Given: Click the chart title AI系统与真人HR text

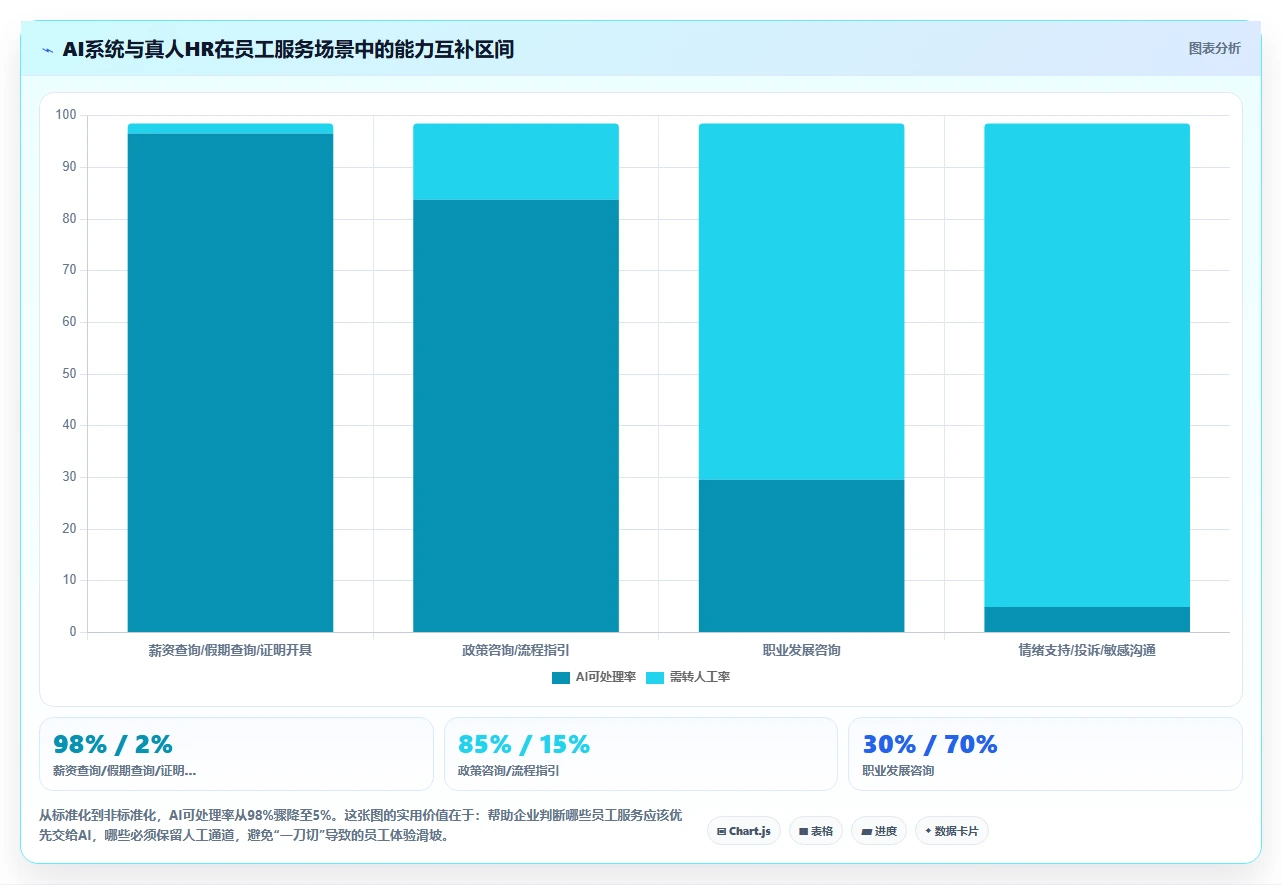Looking at the screenshot, I should [288, 49].
